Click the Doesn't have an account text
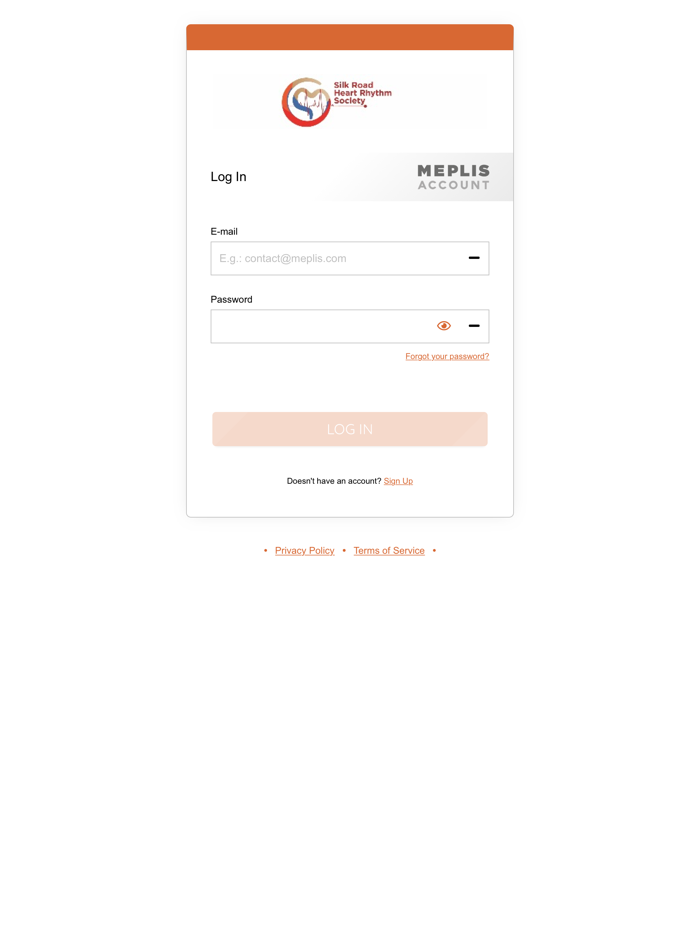Image resolution: width=700 pixels, height=934 pixels. click(334, 481)
